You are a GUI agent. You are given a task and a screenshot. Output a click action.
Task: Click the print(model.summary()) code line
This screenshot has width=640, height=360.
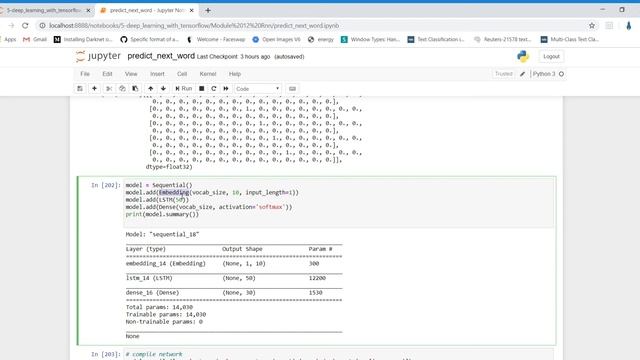[162, 214]
